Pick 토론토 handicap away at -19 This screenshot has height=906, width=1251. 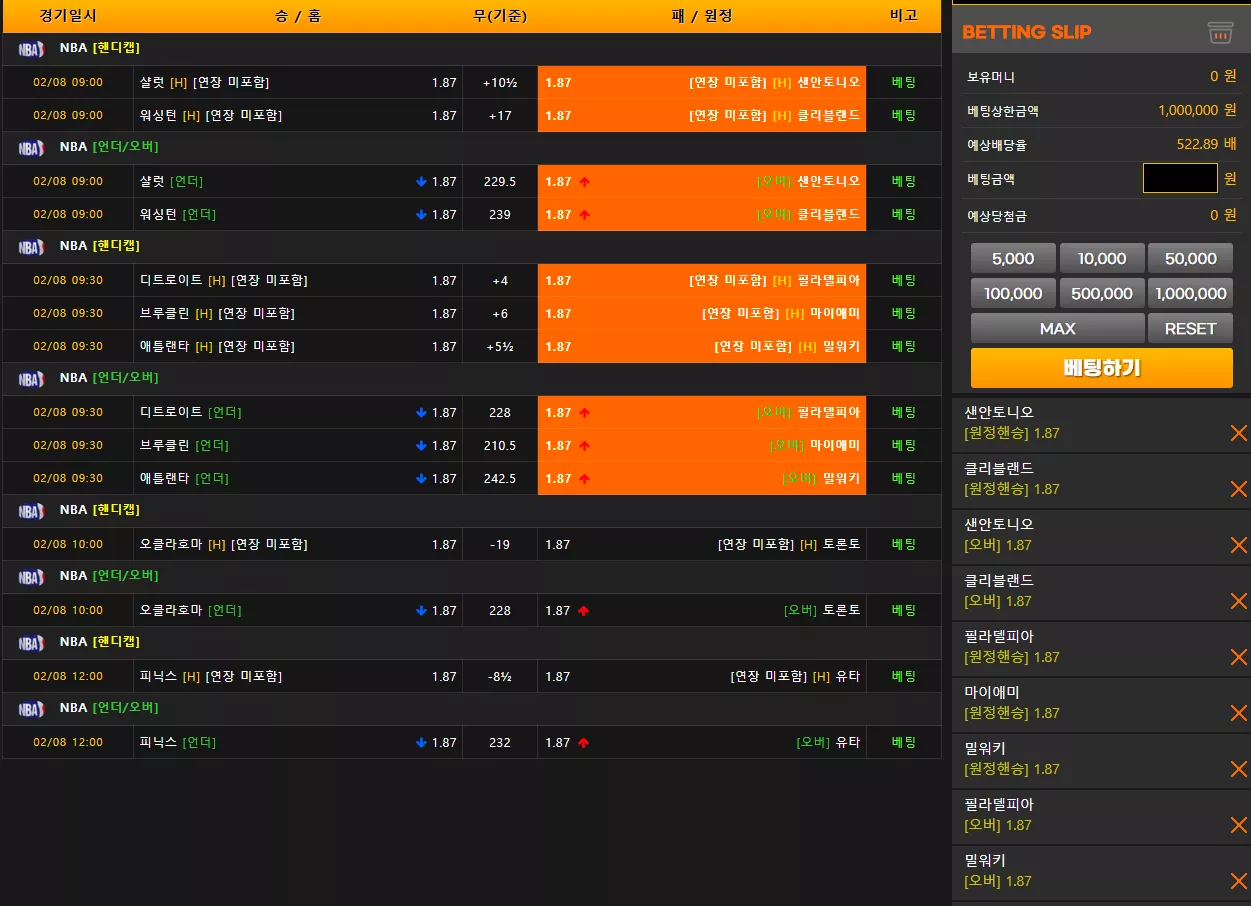click(702, 545)
